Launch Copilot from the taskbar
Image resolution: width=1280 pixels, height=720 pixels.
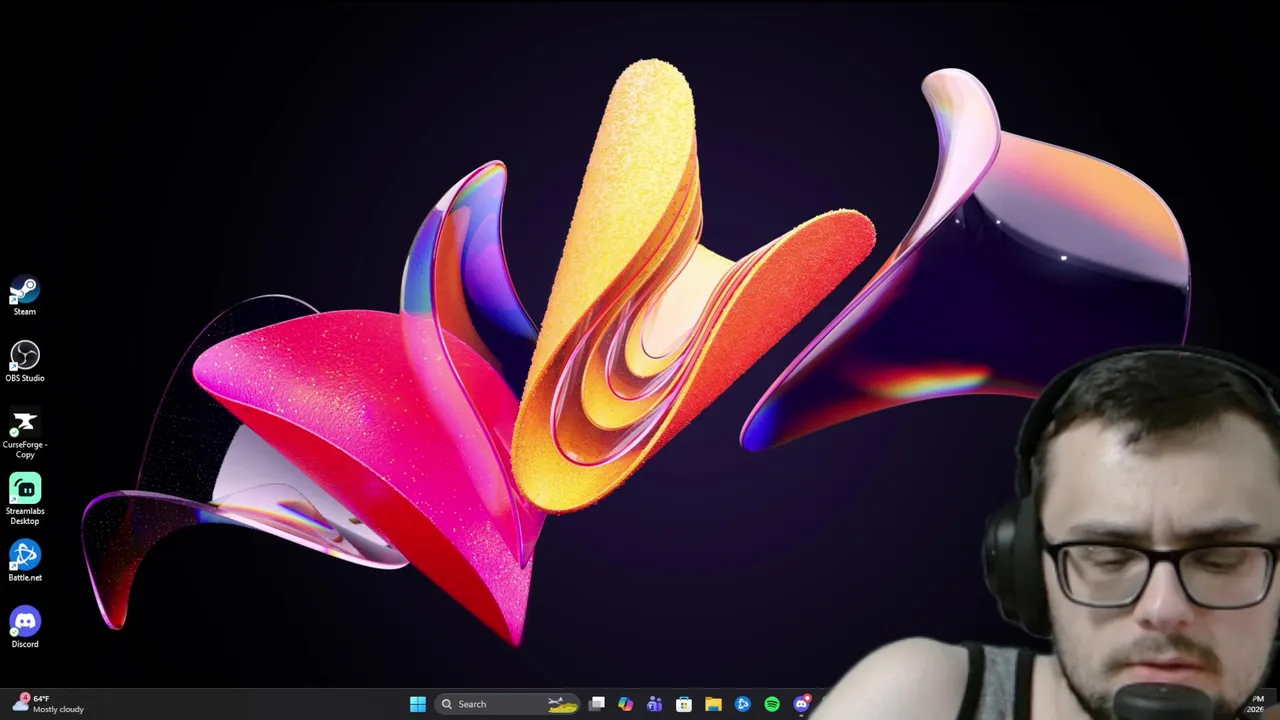tap(625, 704)
